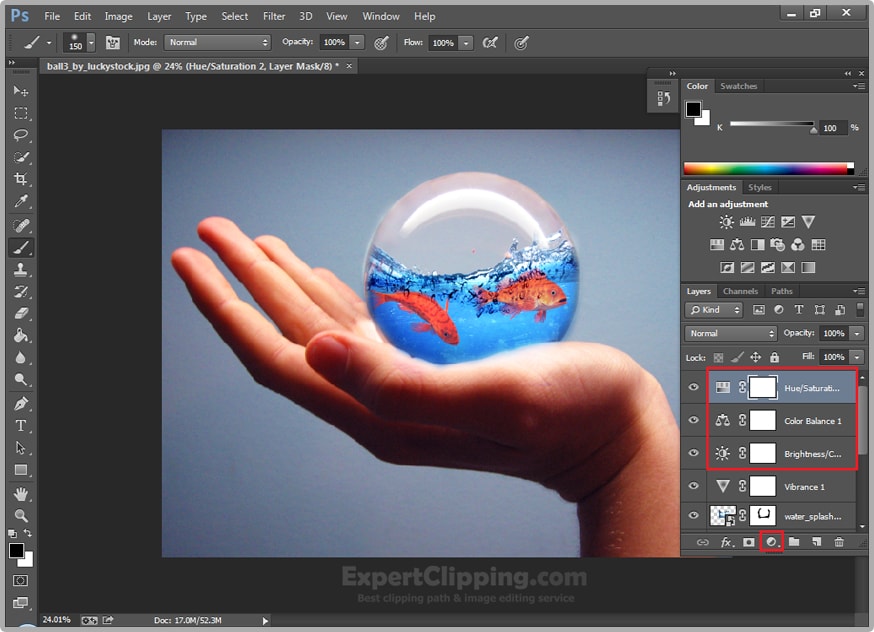Switch to the Channels tab
The width and height of the screenshot is (874, 632).
tap(740, 291)
